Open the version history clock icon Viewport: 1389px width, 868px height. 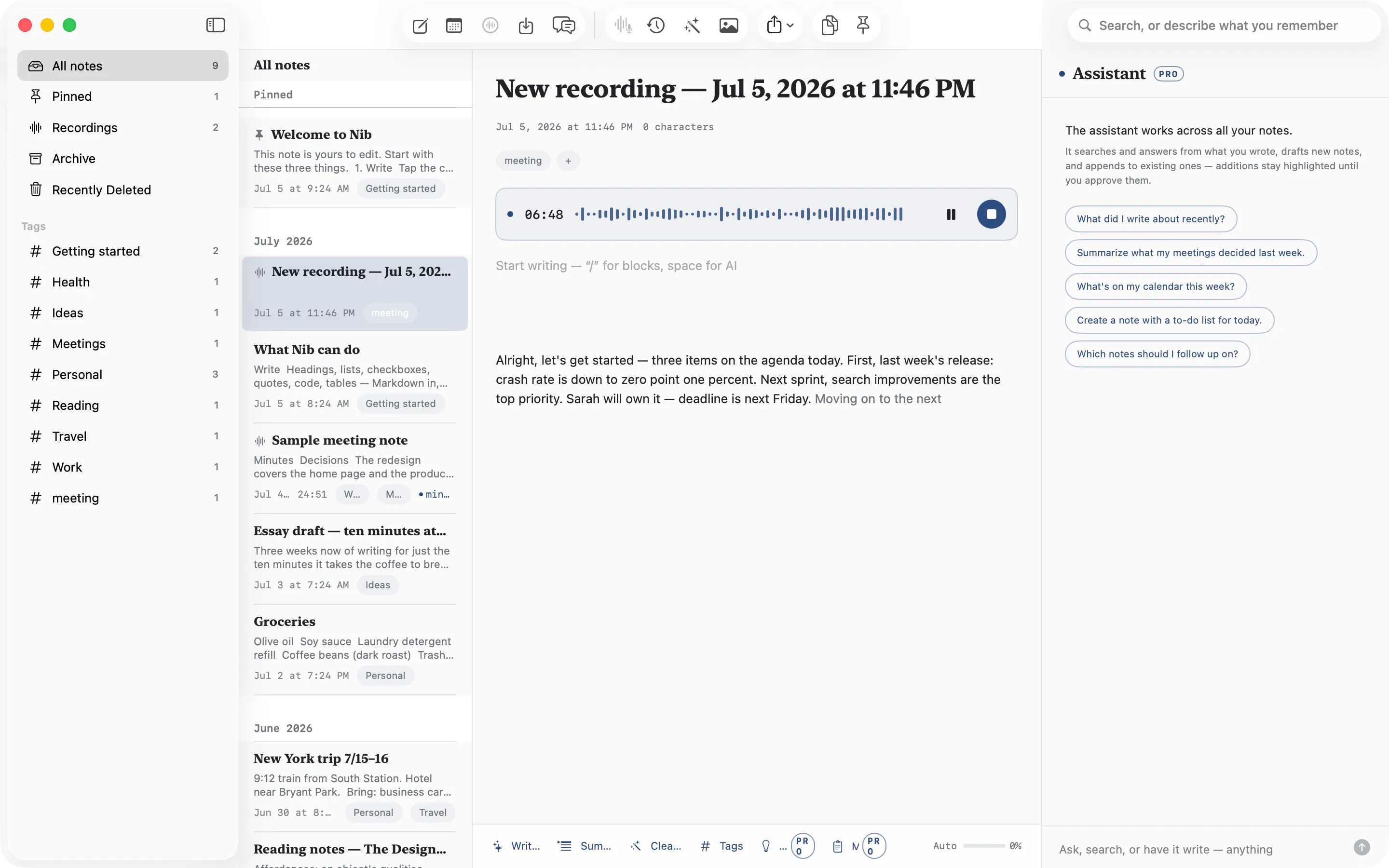(x=656, y=26)
